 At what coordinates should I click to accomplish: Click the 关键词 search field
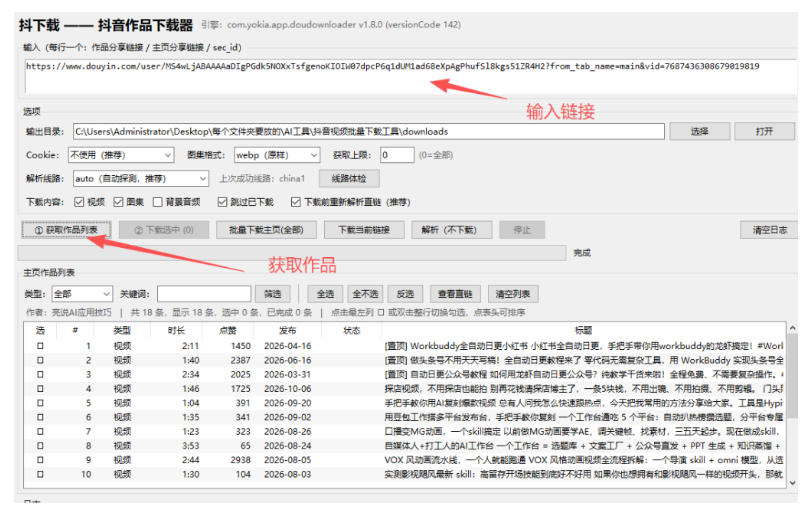[204, 294]
